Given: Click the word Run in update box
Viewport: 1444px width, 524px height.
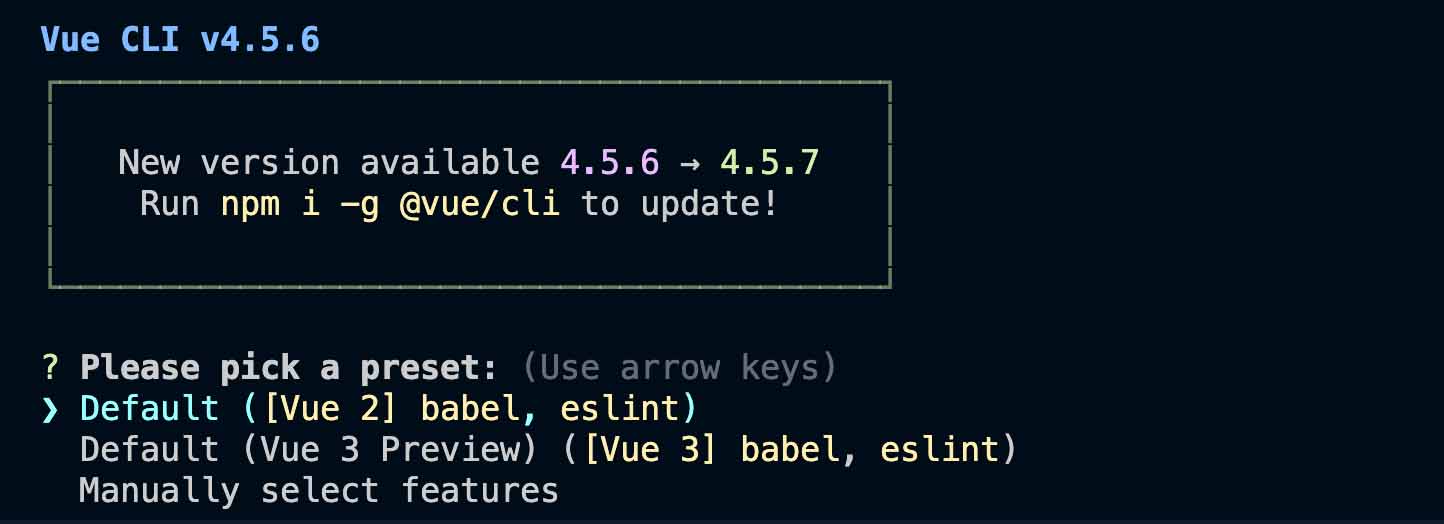Looking at the screenshot, I should (169, 204).
